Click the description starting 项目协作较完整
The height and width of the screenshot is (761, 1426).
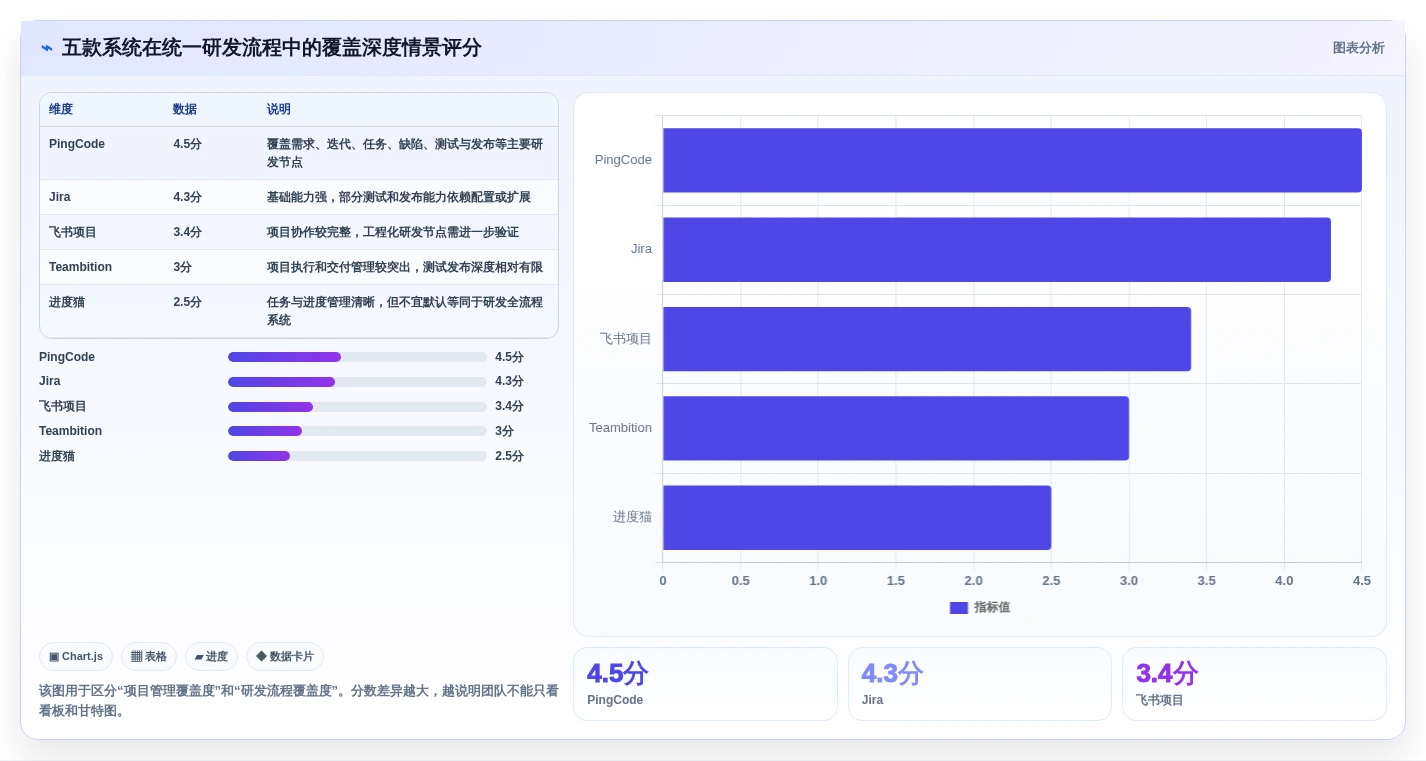pos(393,232)
